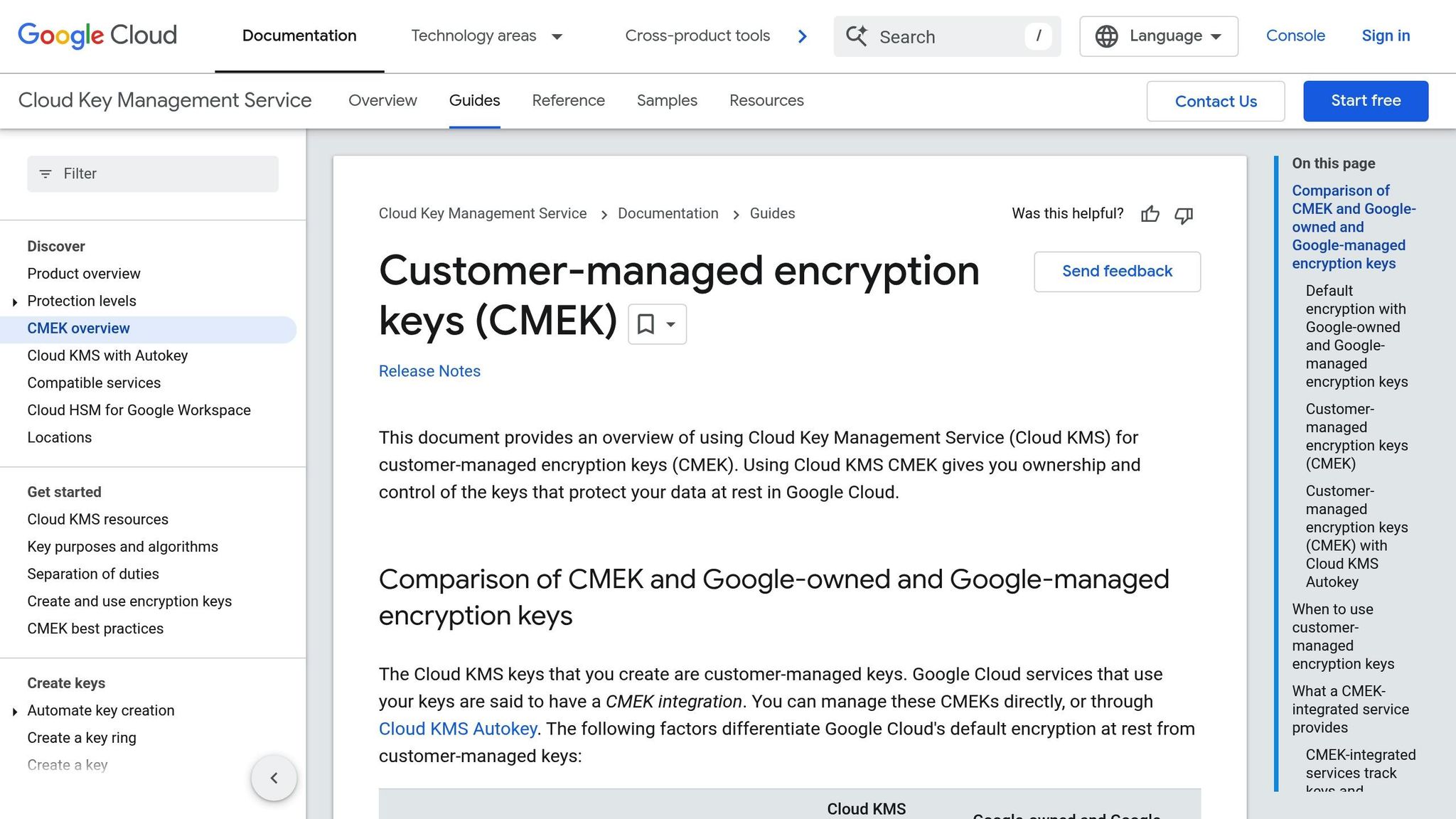Screen dimensions: 1456x819
Task: Click the Get started sidebar section heading
Action: [x=64, y=493]
